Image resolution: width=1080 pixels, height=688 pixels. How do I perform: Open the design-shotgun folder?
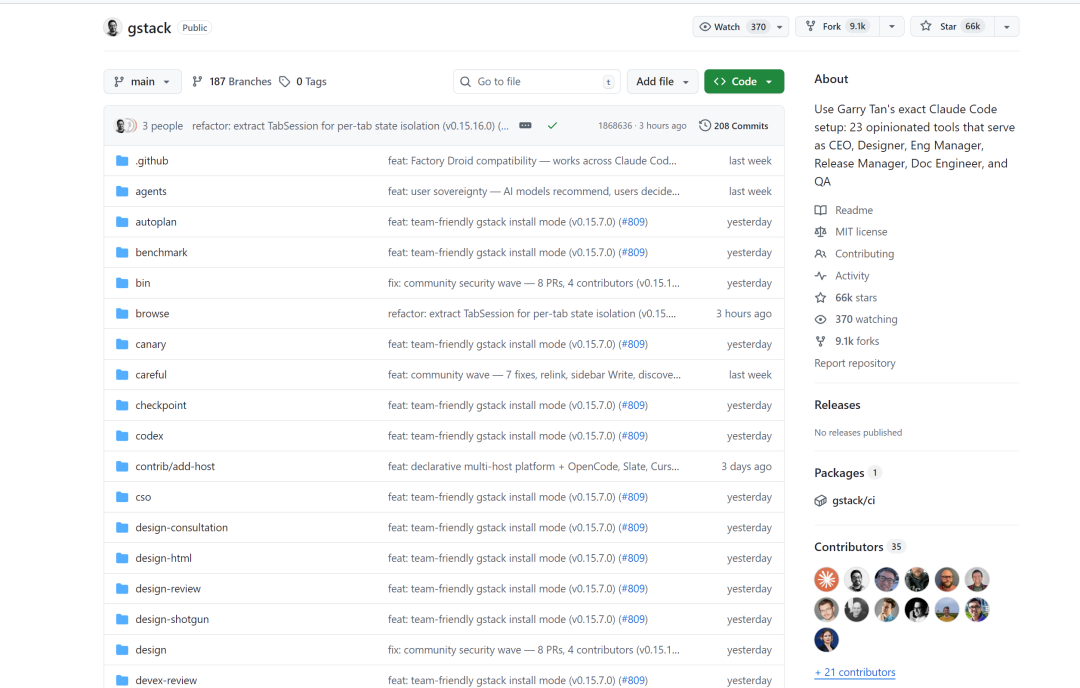tap(172, 620)
